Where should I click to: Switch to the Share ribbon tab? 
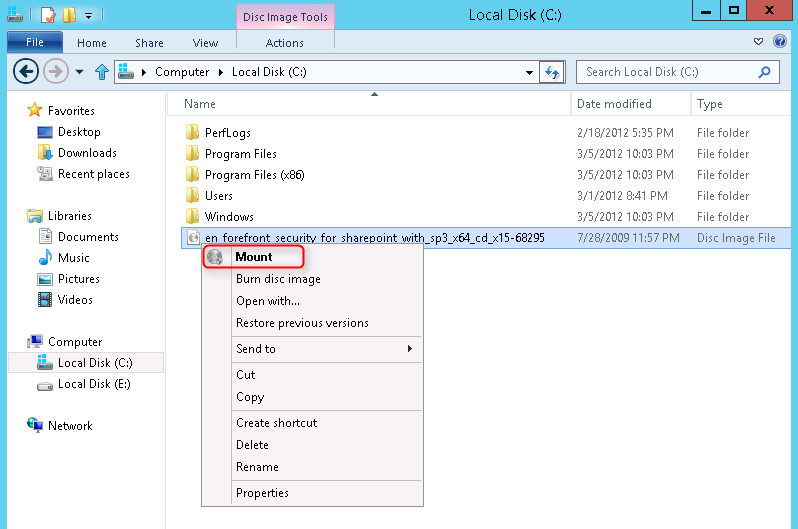tap(149, 43)
